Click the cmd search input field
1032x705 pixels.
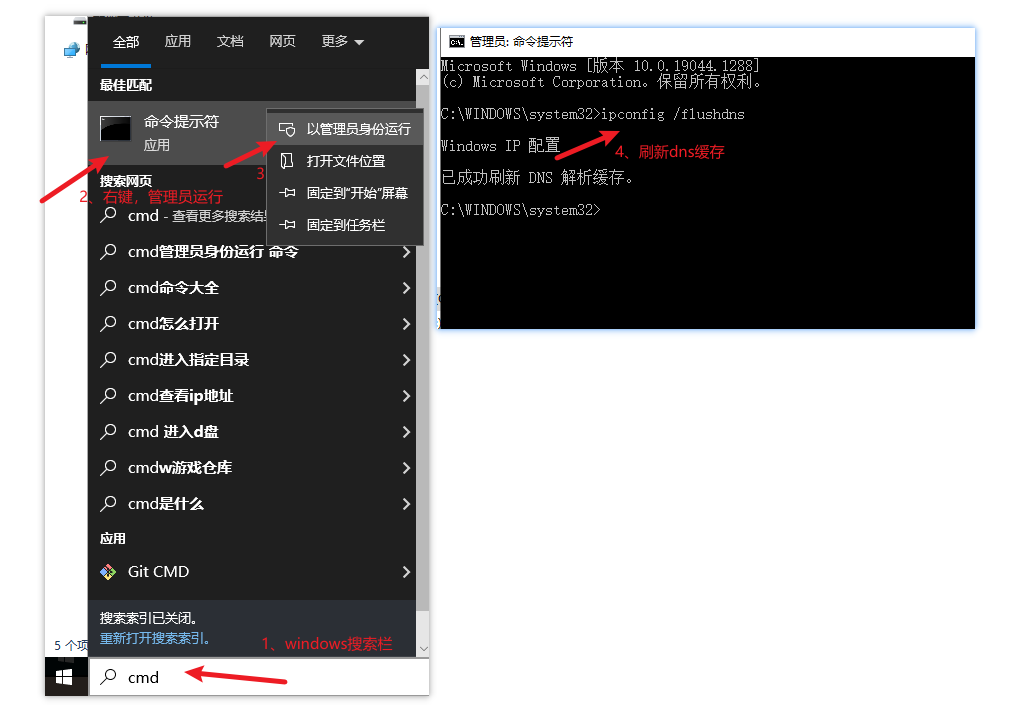[259, 677]
